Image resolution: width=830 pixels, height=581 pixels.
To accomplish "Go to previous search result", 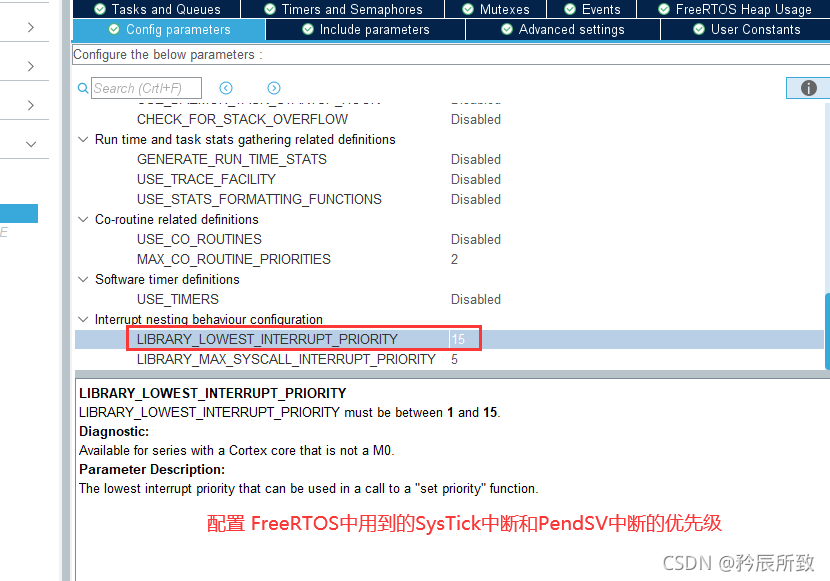I will coord(226,88).
